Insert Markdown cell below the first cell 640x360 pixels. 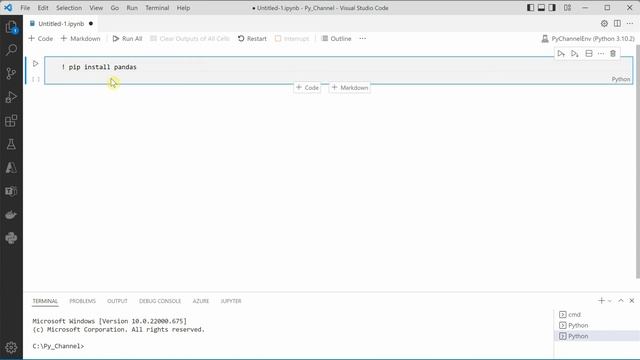350,88
